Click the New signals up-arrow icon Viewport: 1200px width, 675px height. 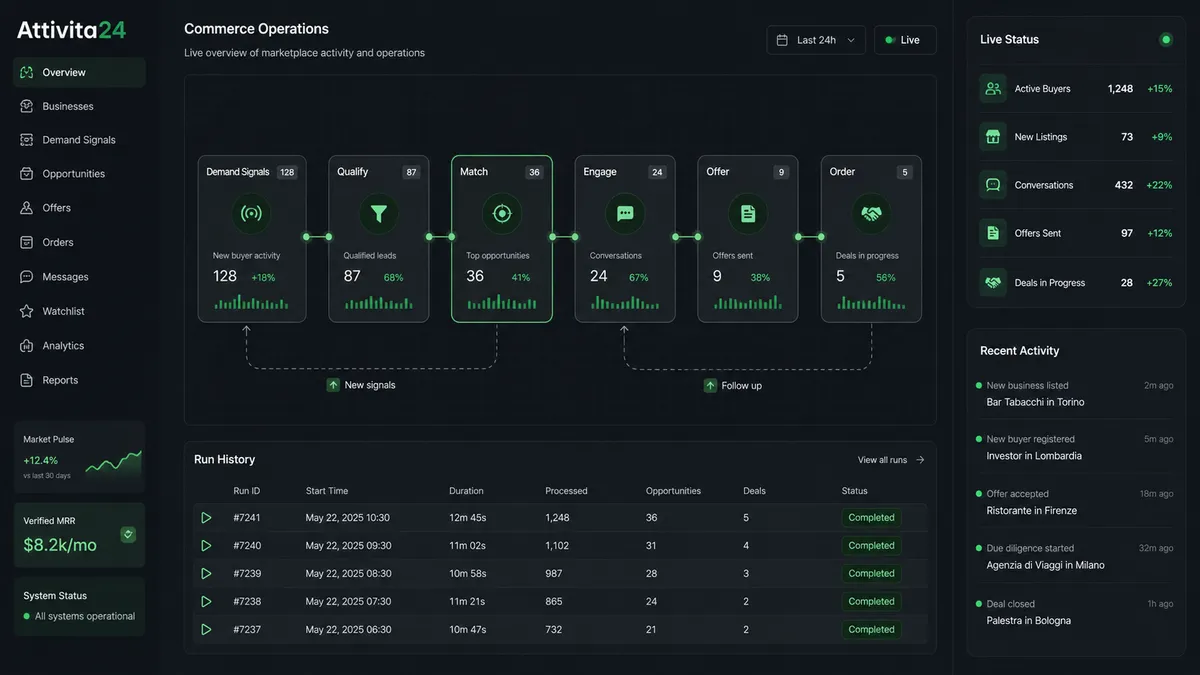coord(333,385)
